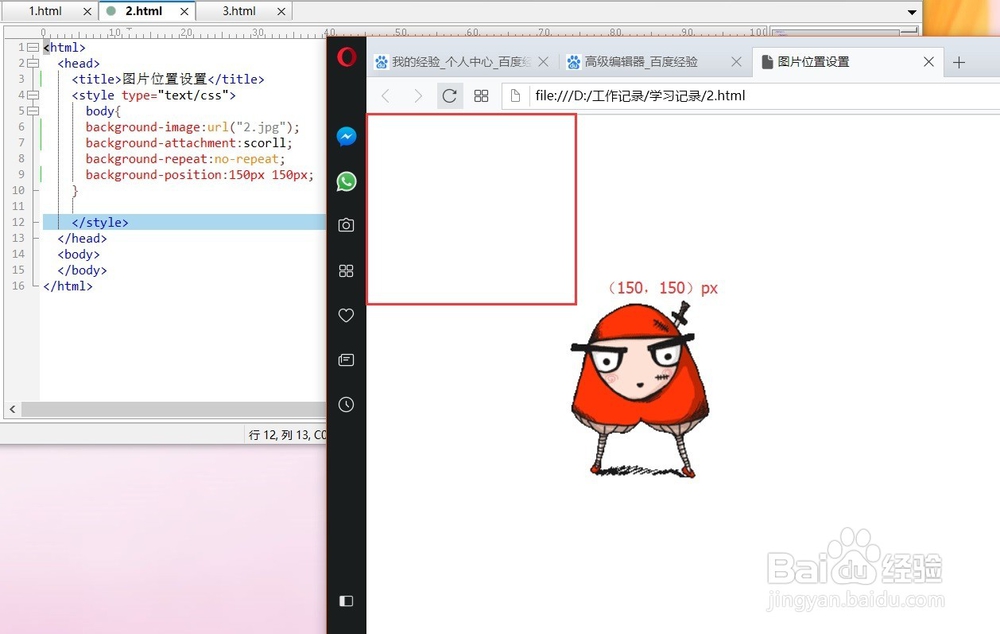
Task: Click the page info document icon in address bar
Action: tap(515, 96)
